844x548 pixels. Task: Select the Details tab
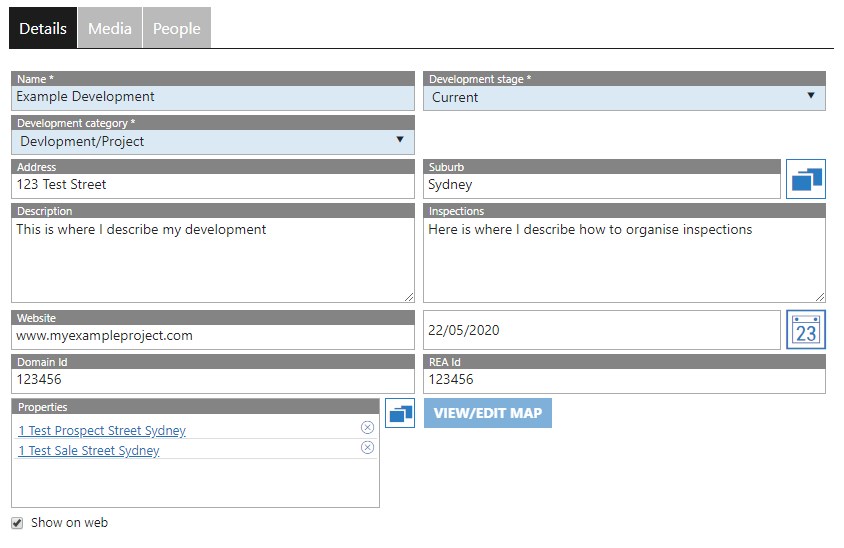pos(43,29)
